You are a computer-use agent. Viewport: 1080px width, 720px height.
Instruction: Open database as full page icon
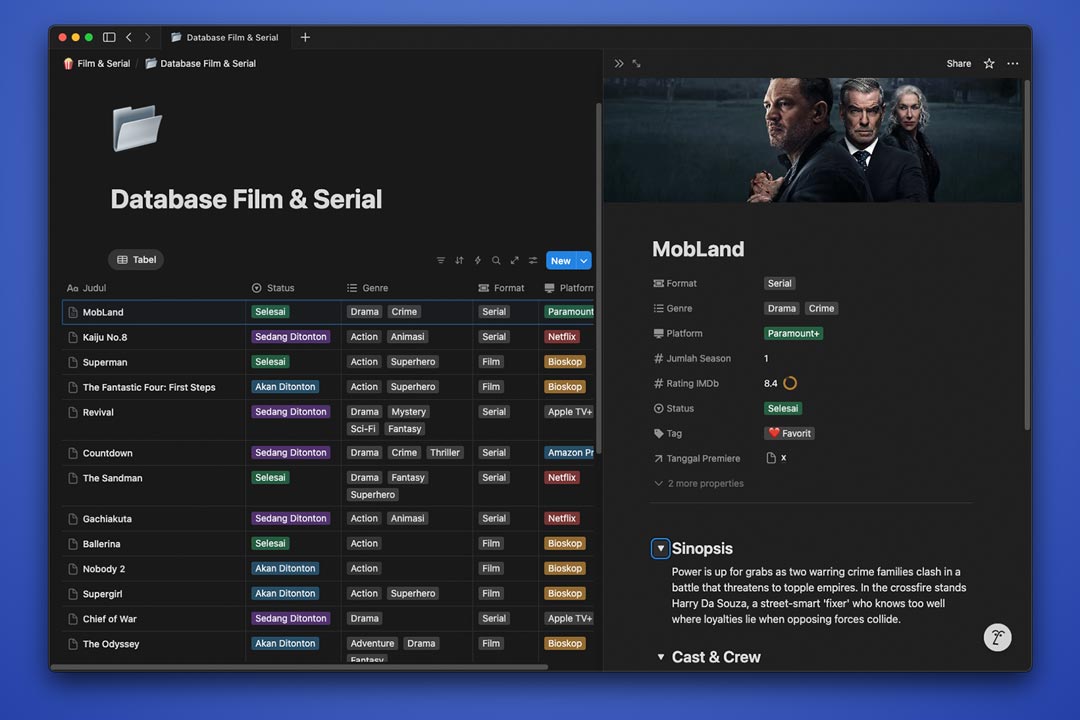point(515,260)
